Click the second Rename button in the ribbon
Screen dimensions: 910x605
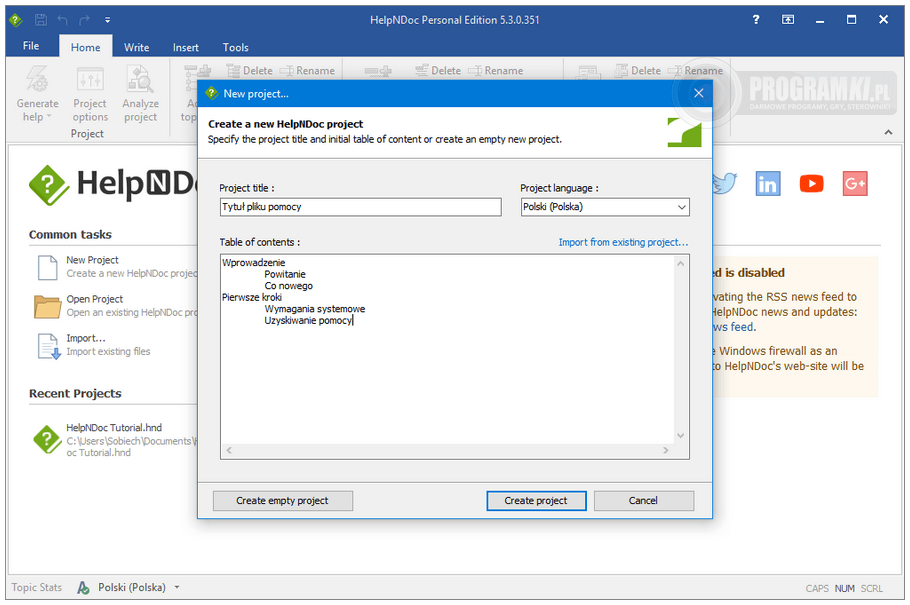point(496,71)
